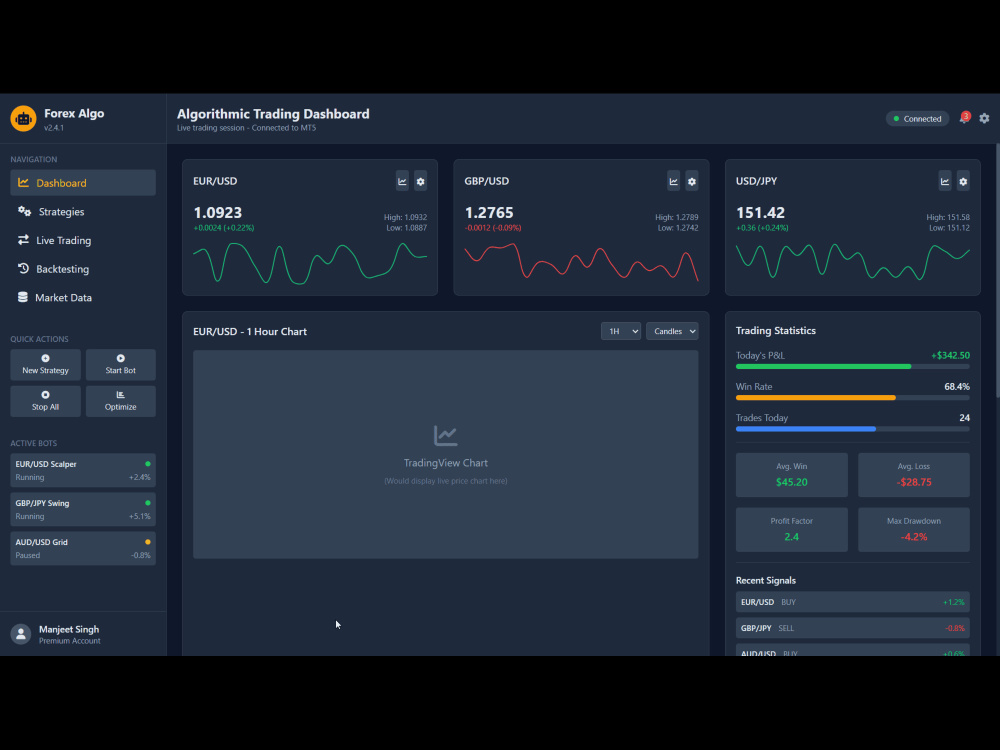Click the Live Trading arrows icon
This screenshot has height=750, width=1000.
coord(24,240)
